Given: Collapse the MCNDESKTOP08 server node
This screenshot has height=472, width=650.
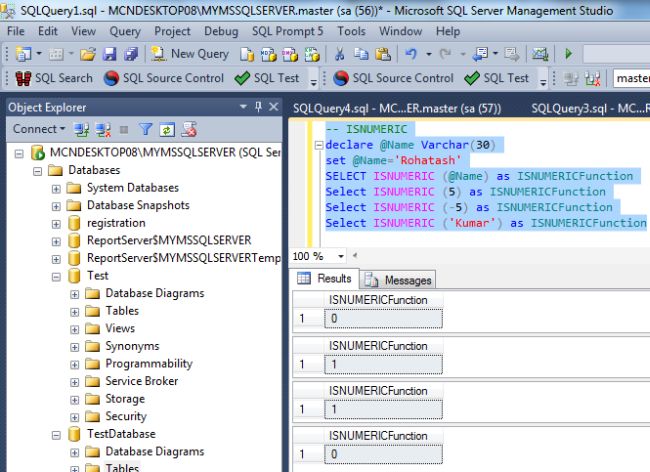Looking at the screenshot, I should tap(19, 154).
